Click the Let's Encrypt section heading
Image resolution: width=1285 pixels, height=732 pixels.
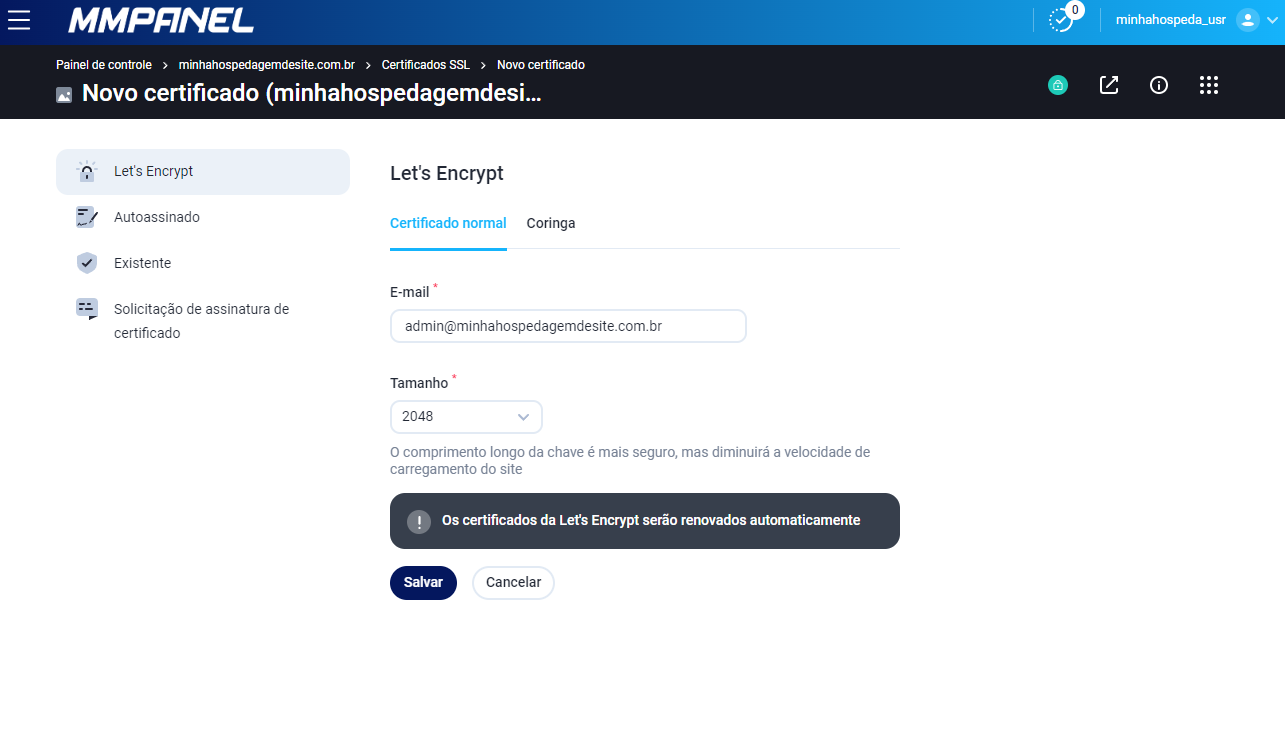click(447, 173)
